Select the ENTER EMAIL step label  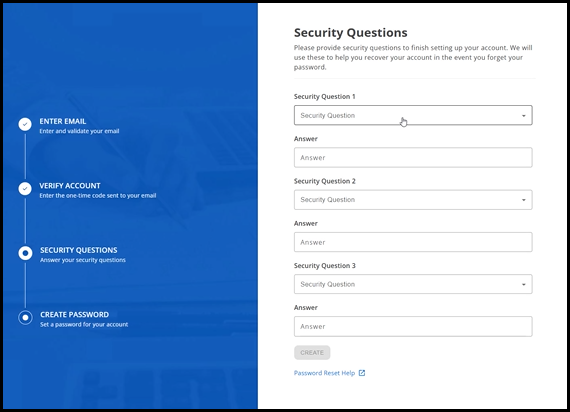(63, 121)
